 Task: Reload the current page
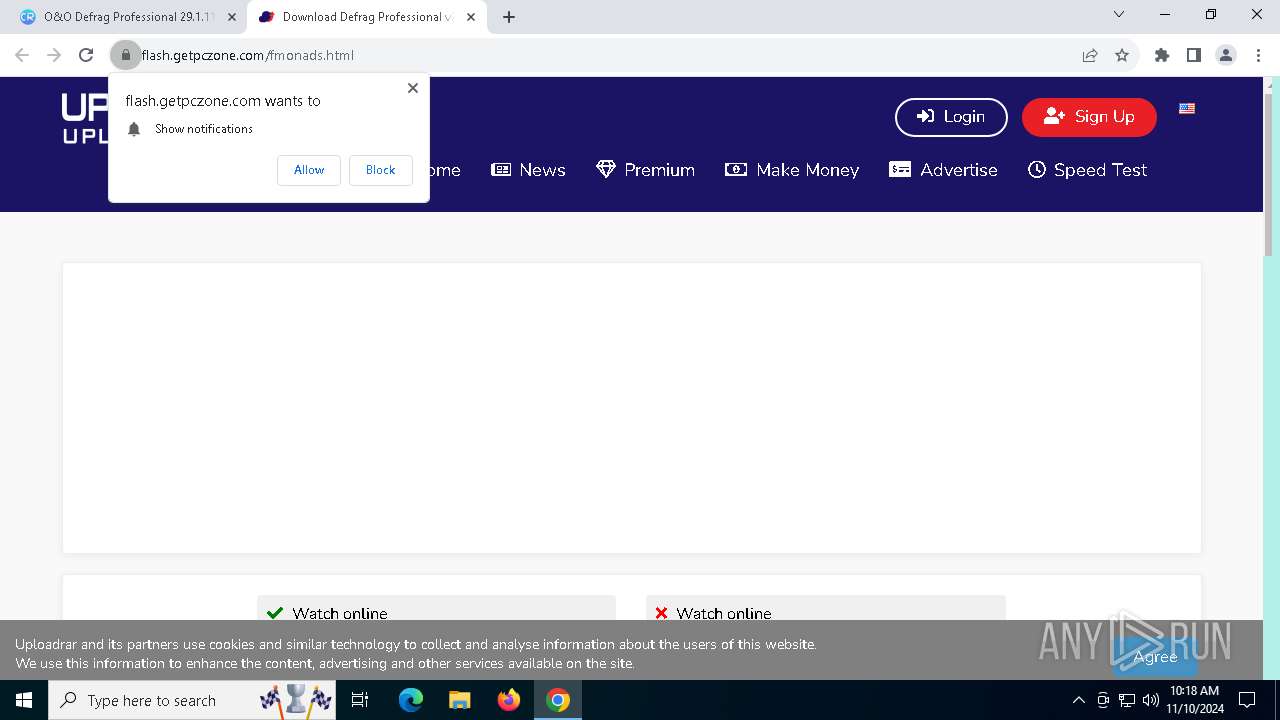tap(86, 55)
